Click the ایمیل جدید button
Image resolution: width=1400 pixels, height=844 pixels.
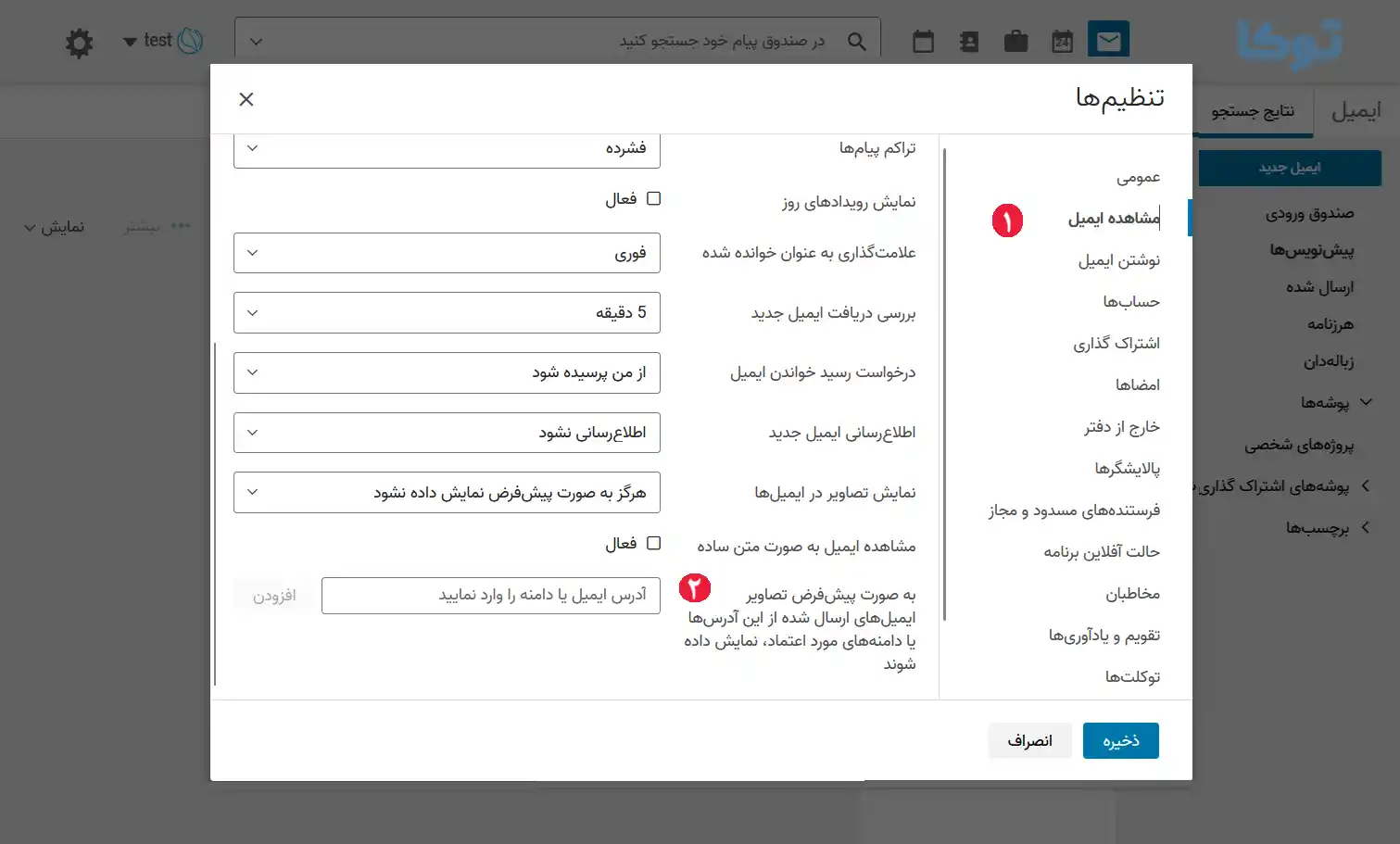pyautogui.click(x=1290, y=168)
